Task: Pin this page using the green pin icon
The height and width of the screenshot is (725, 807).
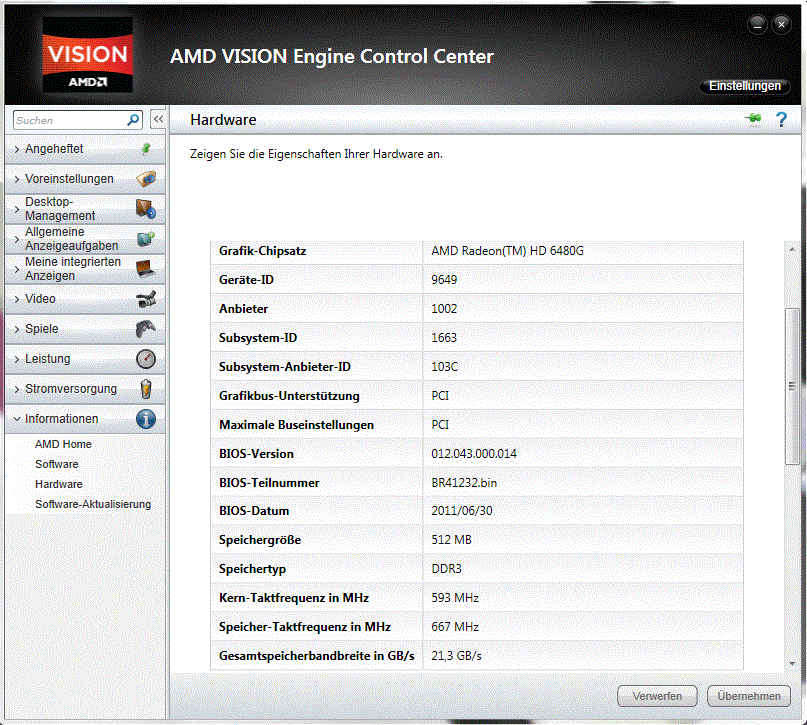Action: (x=753, y=119)
